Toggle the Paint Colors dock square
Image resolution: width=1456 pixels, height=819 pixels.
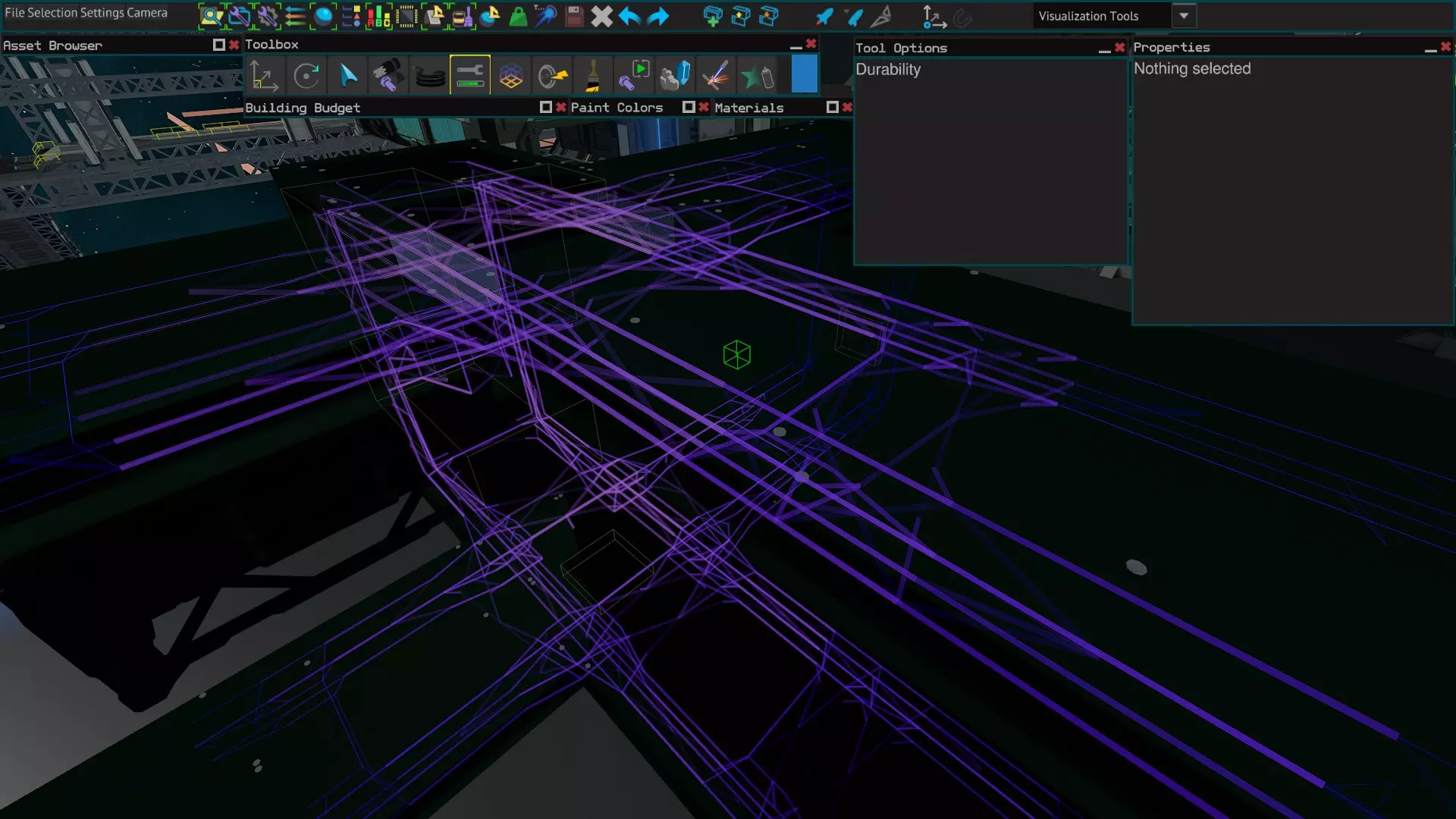click(689, 107)
